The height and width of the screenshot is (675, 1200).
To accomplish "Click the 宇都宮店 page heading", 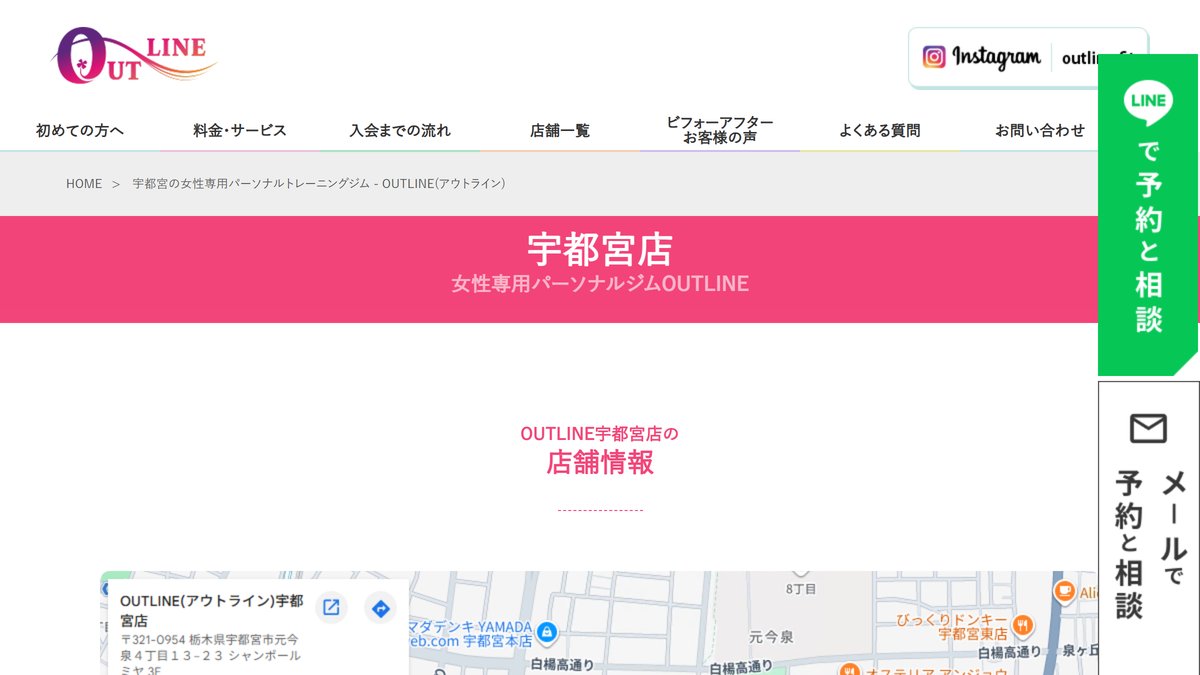I will [600, 248].
